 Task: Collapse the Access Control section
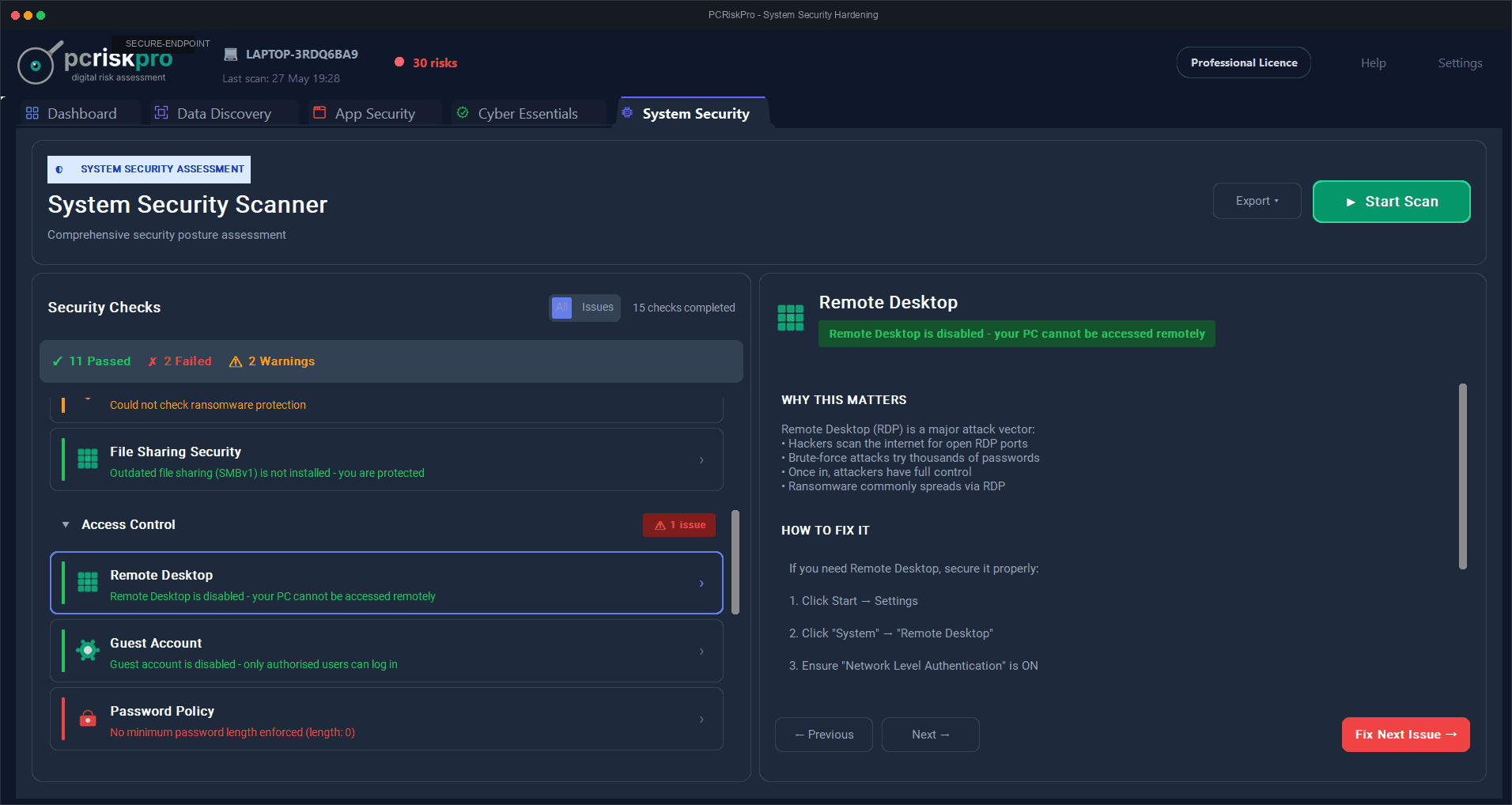coord(66,524)
